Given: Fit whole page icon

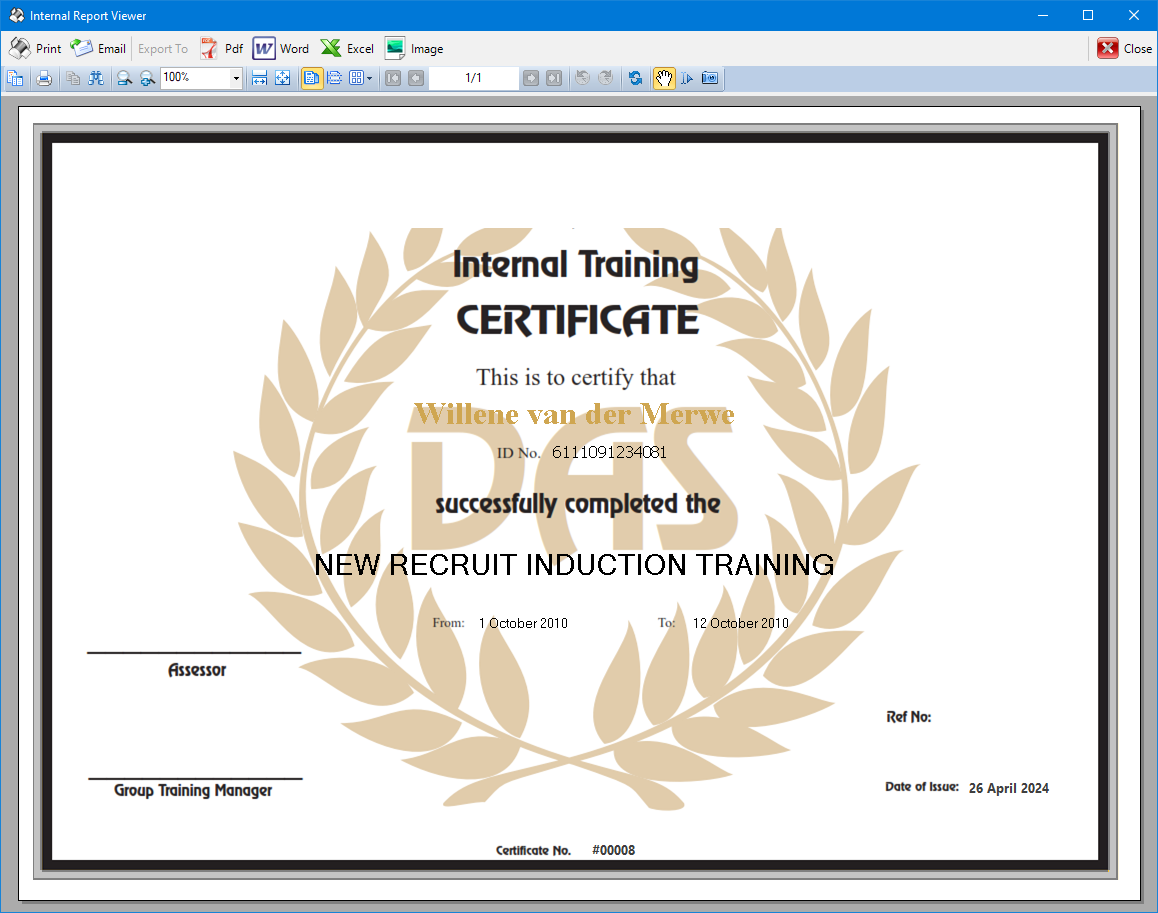Looking at the screenshot, I should coord(282,78).
